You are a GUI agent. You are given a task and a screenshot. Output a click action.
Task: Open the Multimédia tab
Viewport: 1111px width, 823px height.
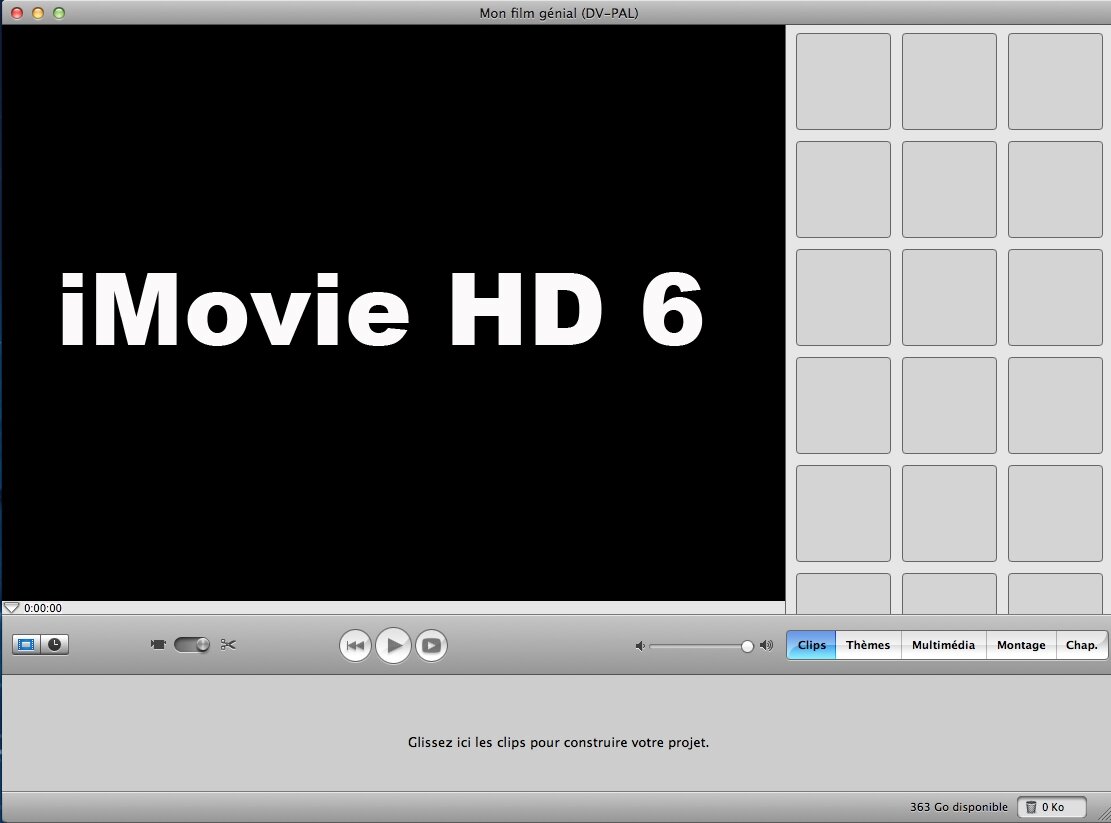pos(943,645)
